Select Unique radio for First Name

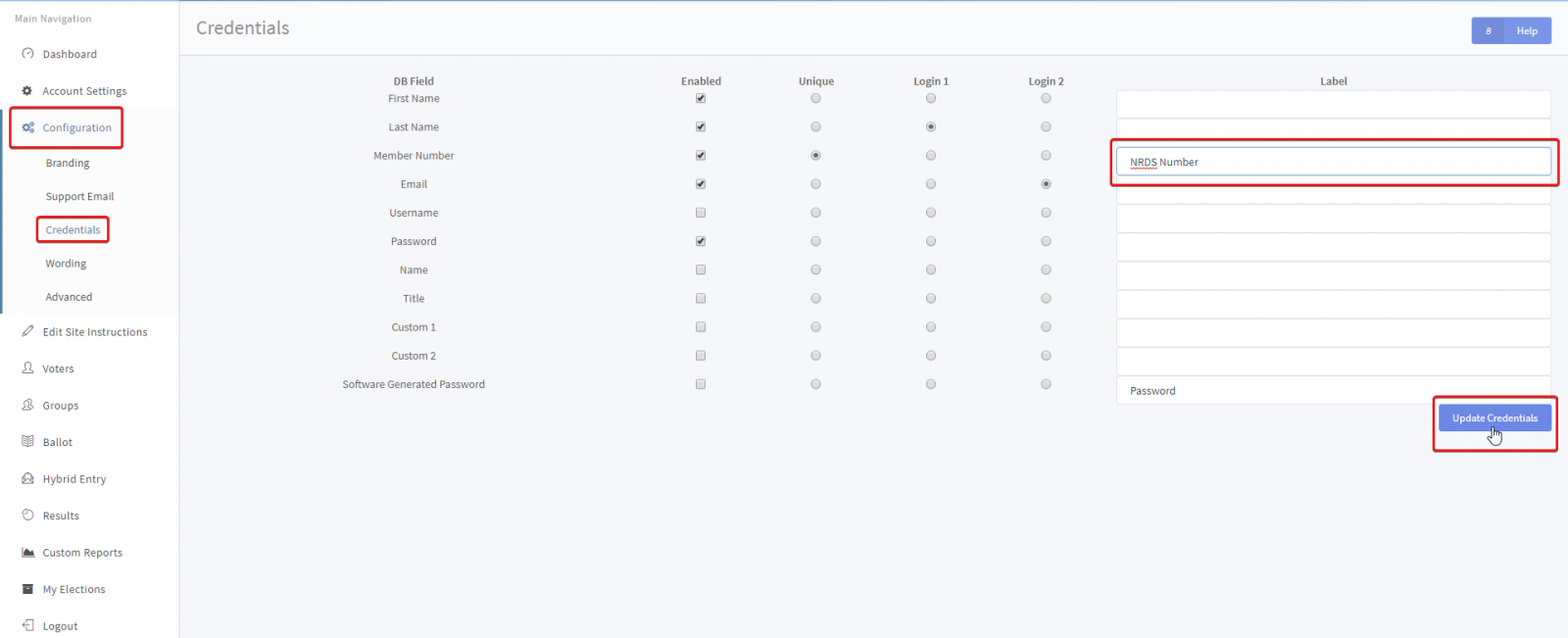click(x=815, y=98)
